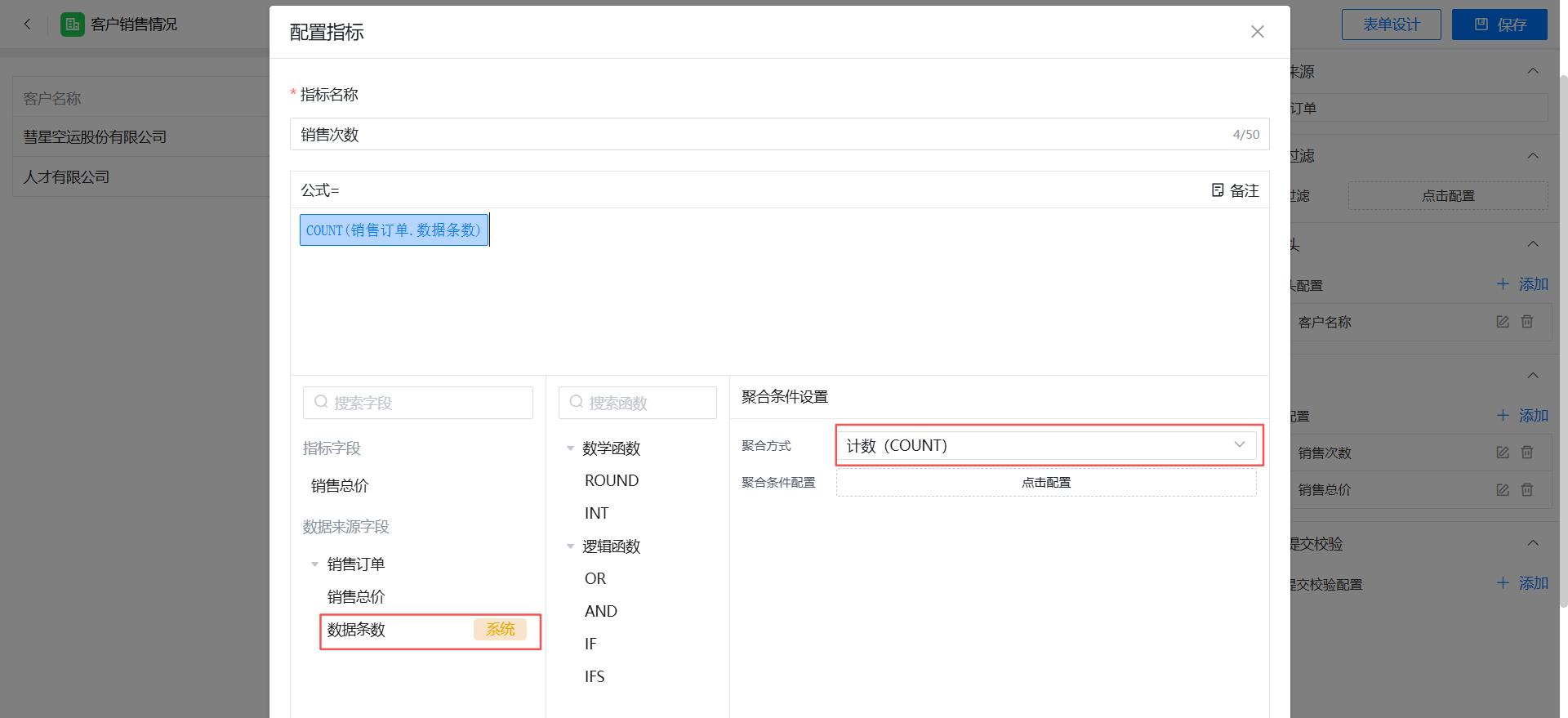Collapse the 逻辑函数 function group
The height and width of the screenshot is (718, 1568).
click(570, 546)
